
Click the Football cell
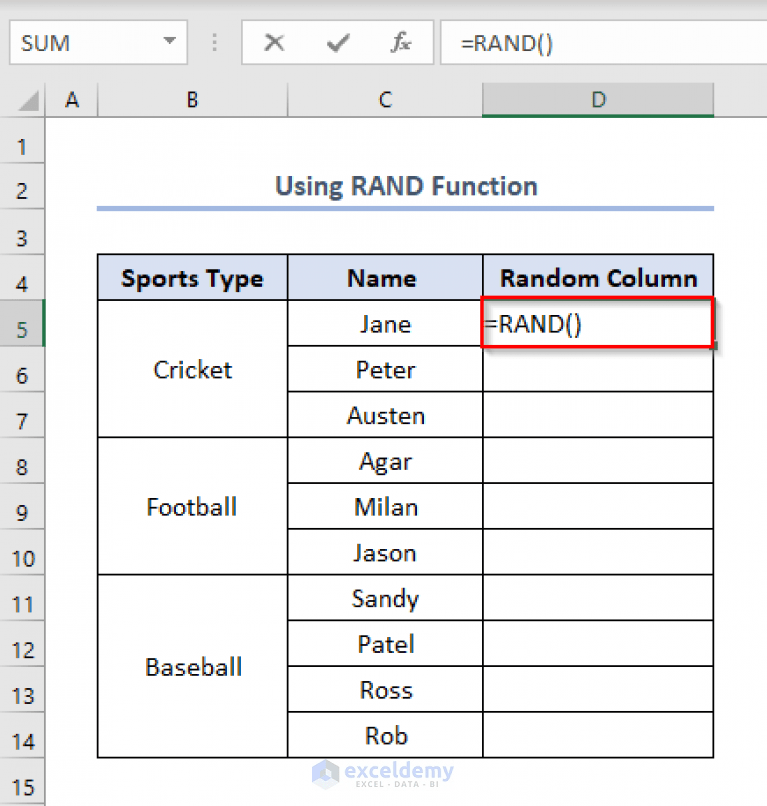[191, 506]
